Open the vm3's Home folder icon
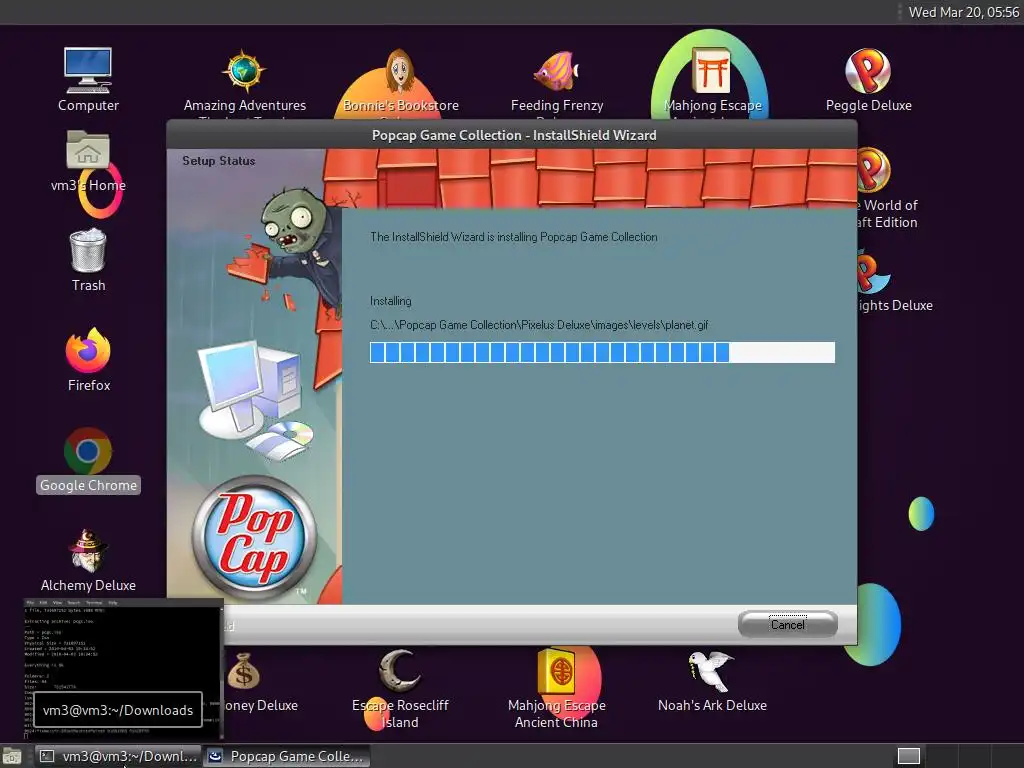This screenshot has height=768, width=1024. click(88, 161)
